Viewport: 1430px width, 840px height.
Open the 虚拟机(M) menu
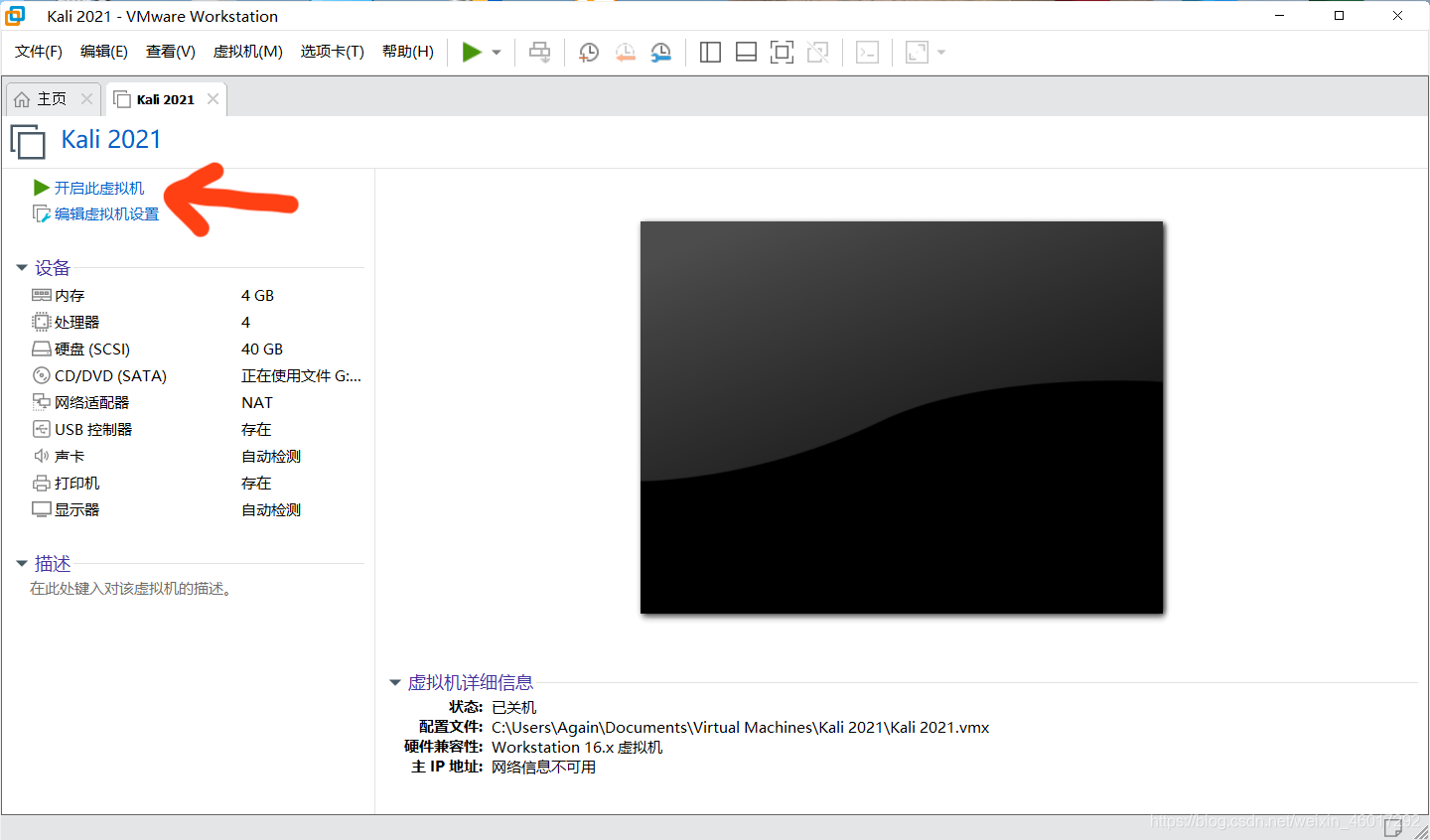coord(248,52)
